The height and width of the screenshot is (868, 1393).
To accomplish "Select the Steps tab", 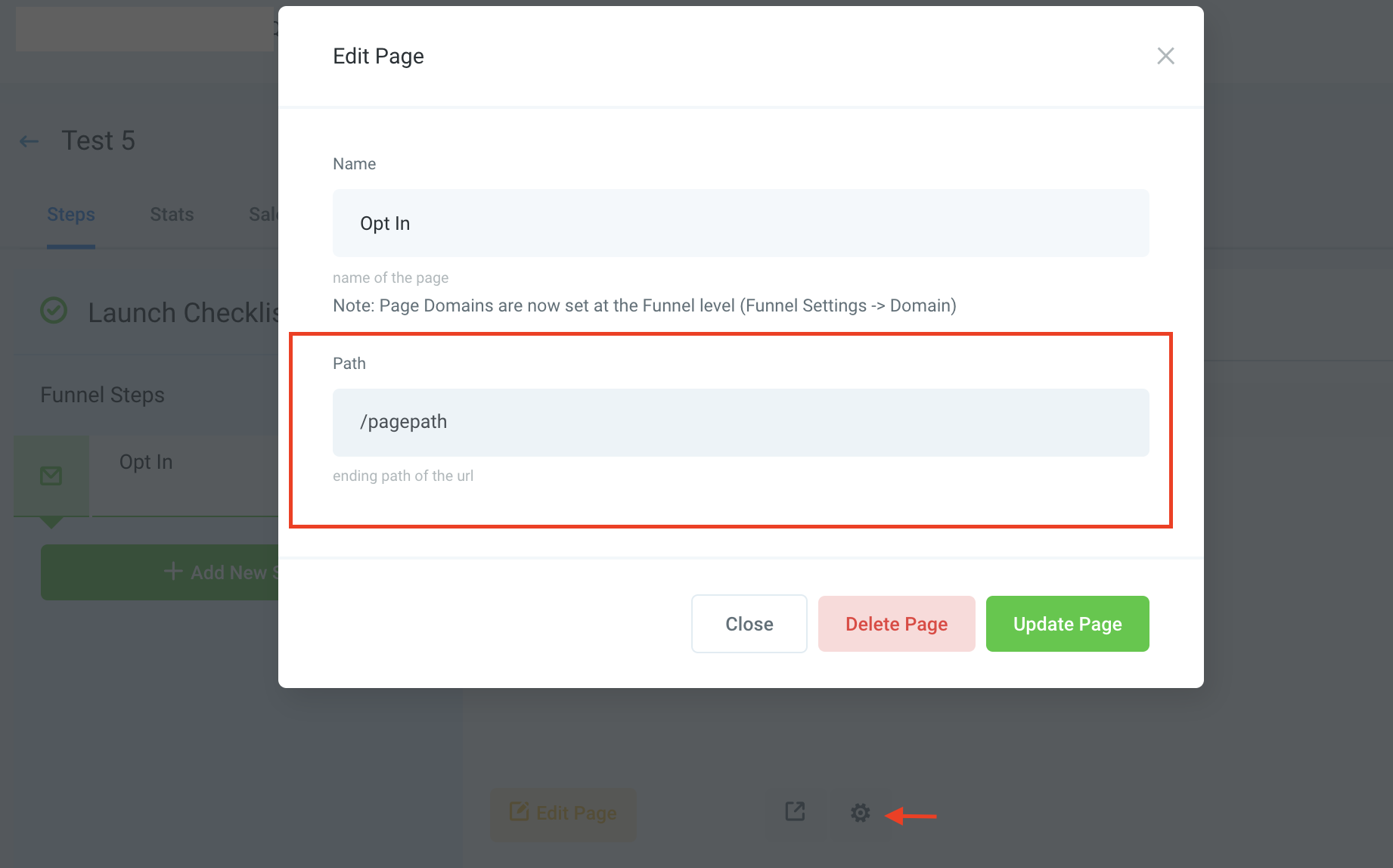I will [70, 214].
